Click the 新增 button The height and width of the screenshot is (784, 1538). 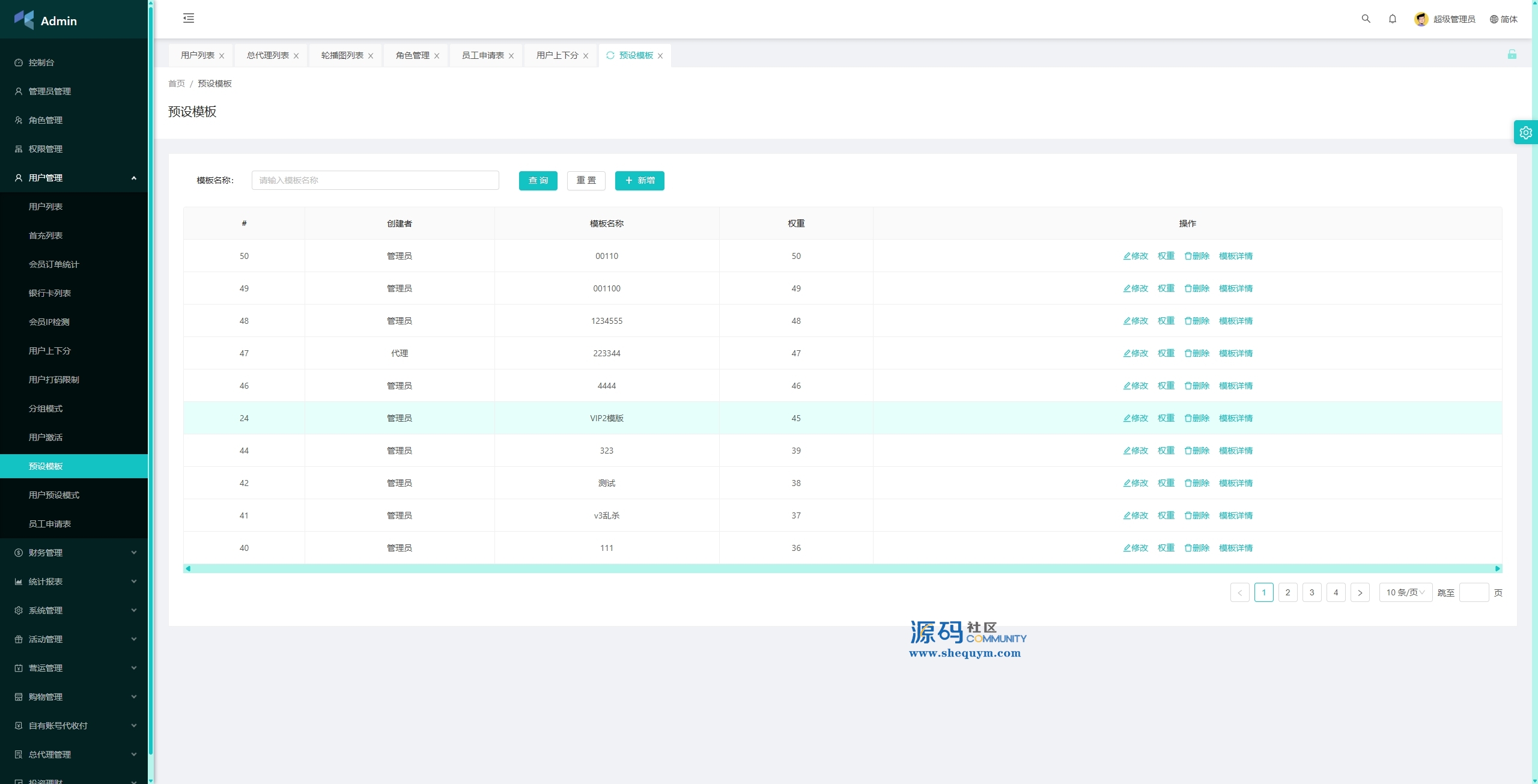[x=639, y=180]
